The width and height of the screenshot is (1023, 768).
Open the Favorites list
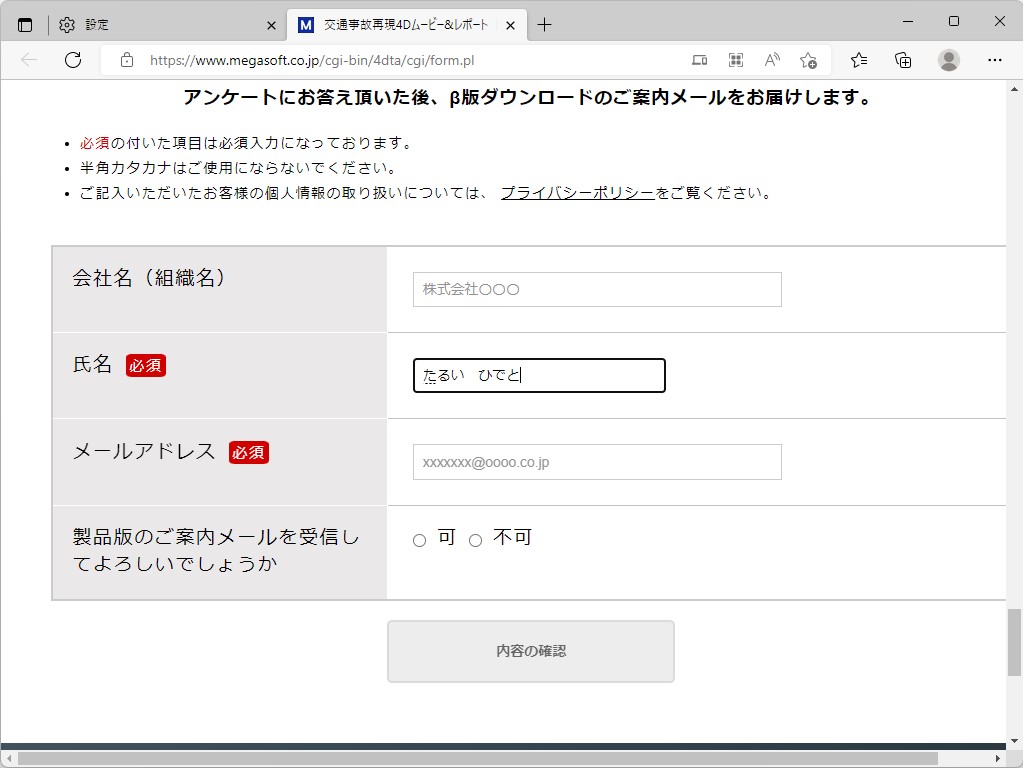858,59
